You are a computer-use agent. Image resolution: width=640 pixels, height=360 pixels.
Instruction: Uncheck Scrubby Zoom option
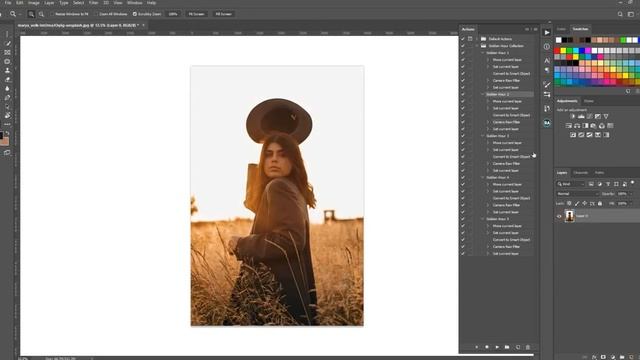(x=135, y=14)
